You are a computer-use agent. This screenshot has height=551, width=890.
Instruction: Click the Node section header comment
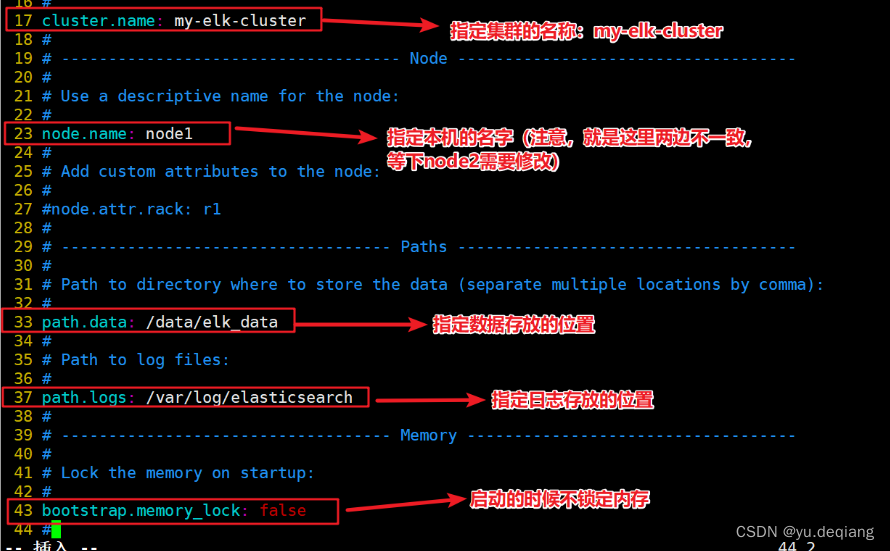tap(429, 58)
